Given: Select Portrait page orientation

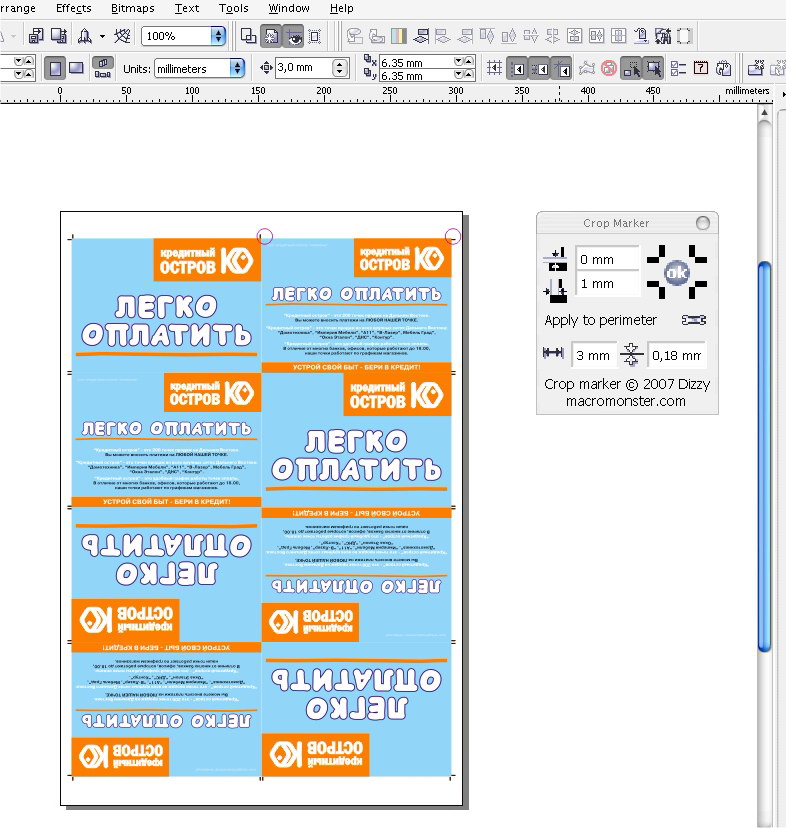Looking at the screenshot, I should click(55, 69).
